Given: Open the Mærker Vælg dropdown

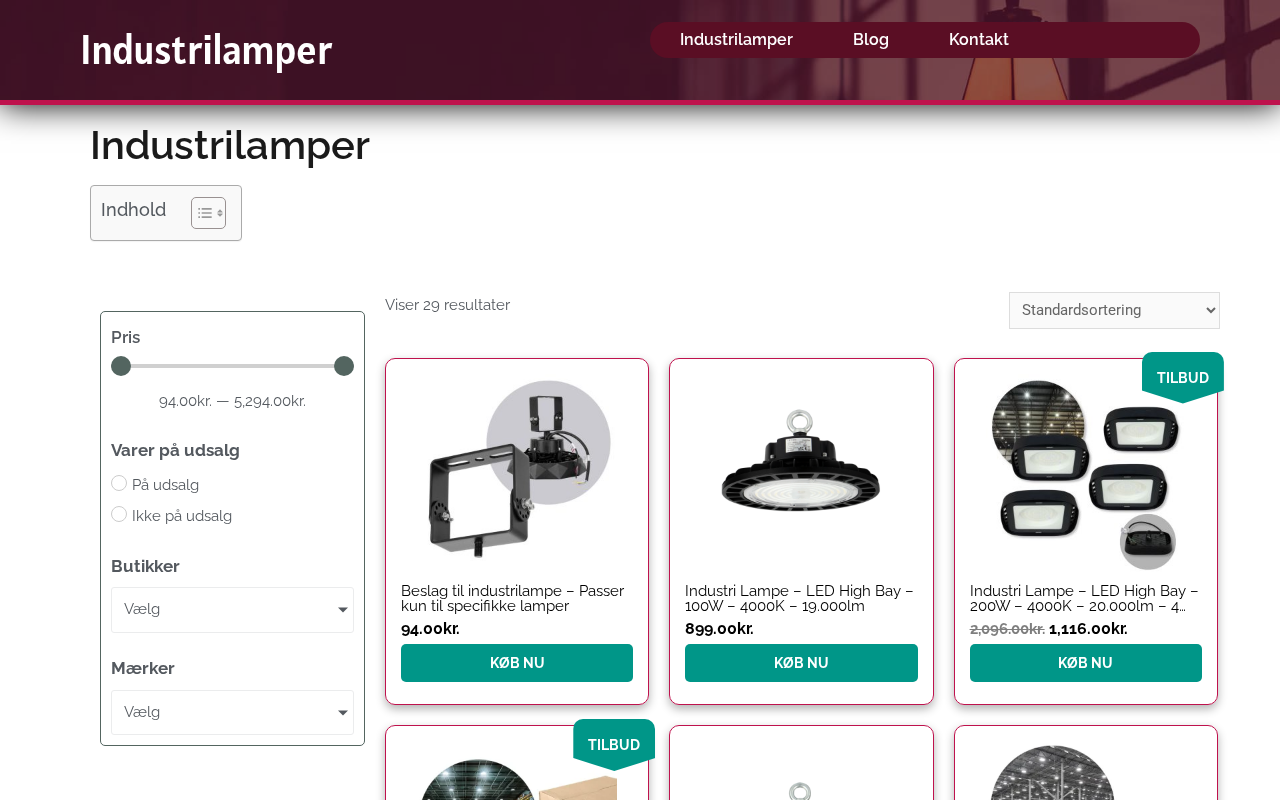Looking at the screenshot, I should (232, 712).
